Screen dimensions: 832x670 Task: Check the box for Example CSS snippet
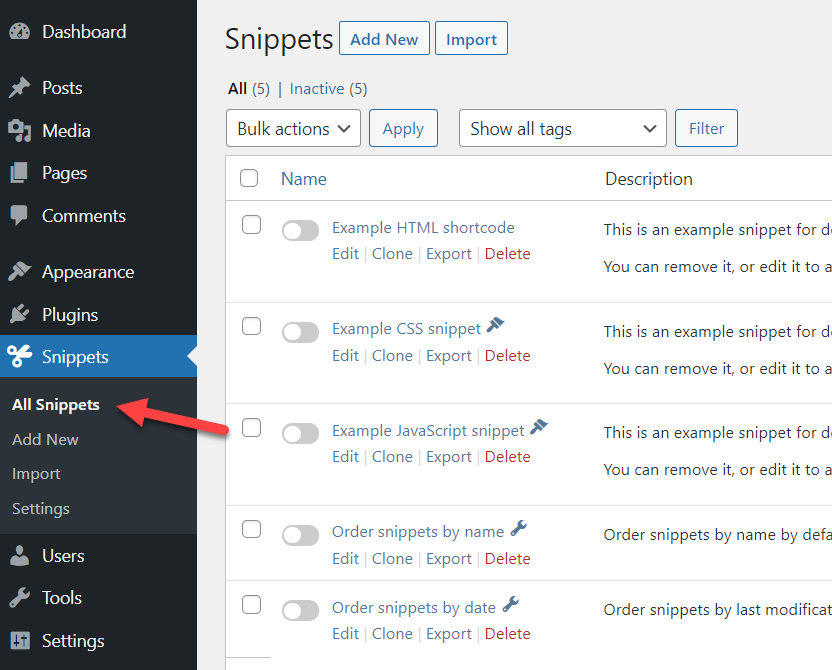pos(252,326)
